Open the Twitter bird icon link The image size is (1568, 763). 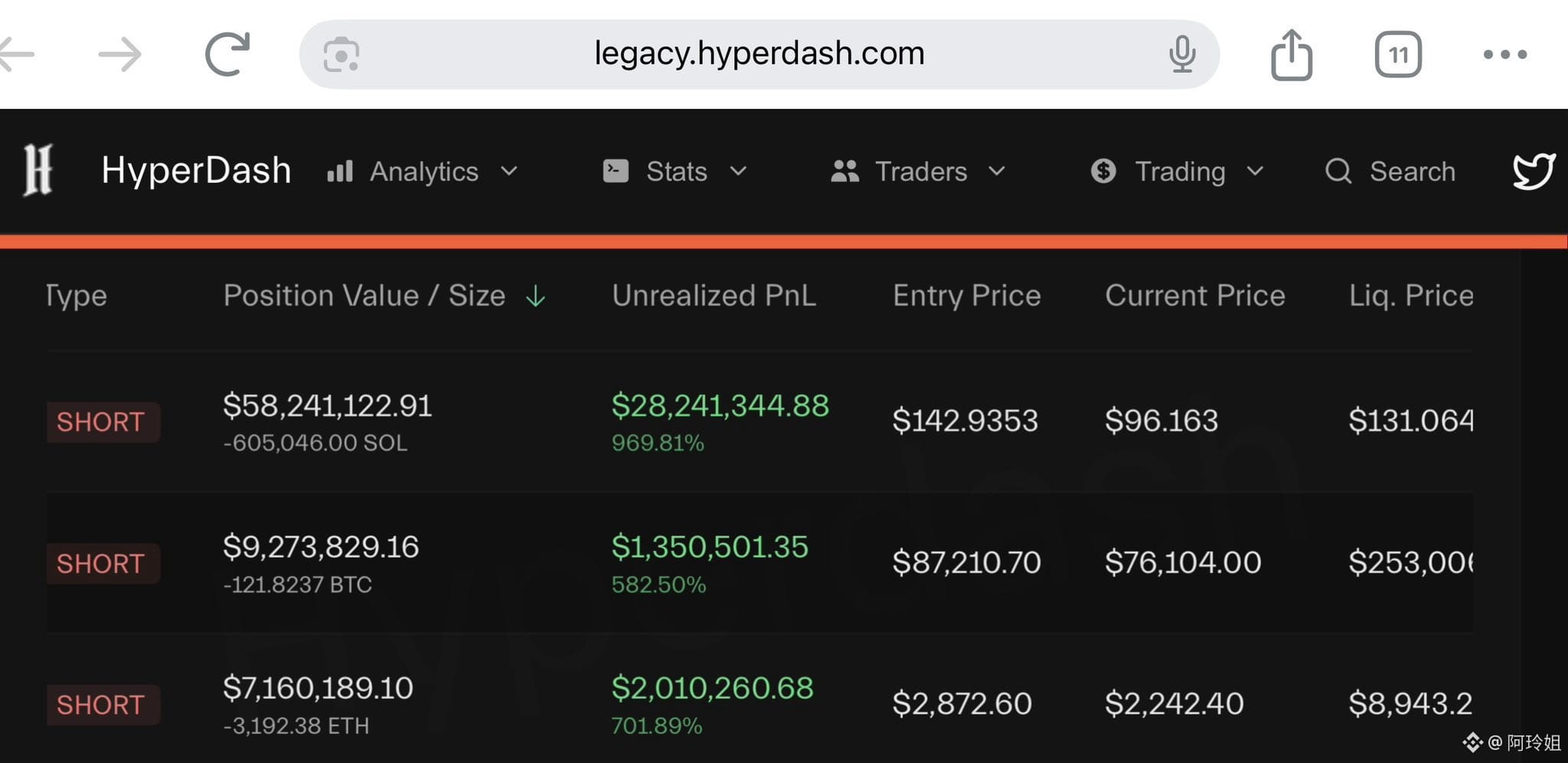point(1534,171)
